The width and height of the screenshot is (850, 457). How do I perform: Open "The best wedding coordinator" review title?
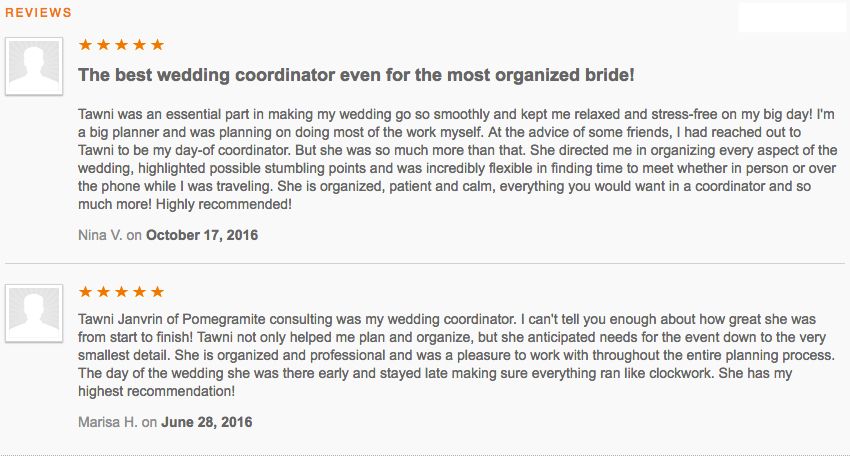pyautogui.click(x=356, y=75)
